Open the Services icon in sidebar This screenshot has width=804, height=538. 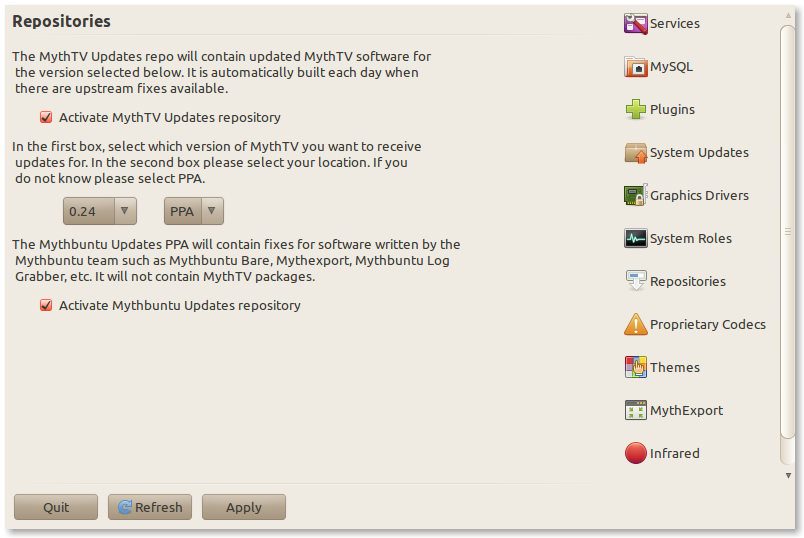(x=635, y=24)
